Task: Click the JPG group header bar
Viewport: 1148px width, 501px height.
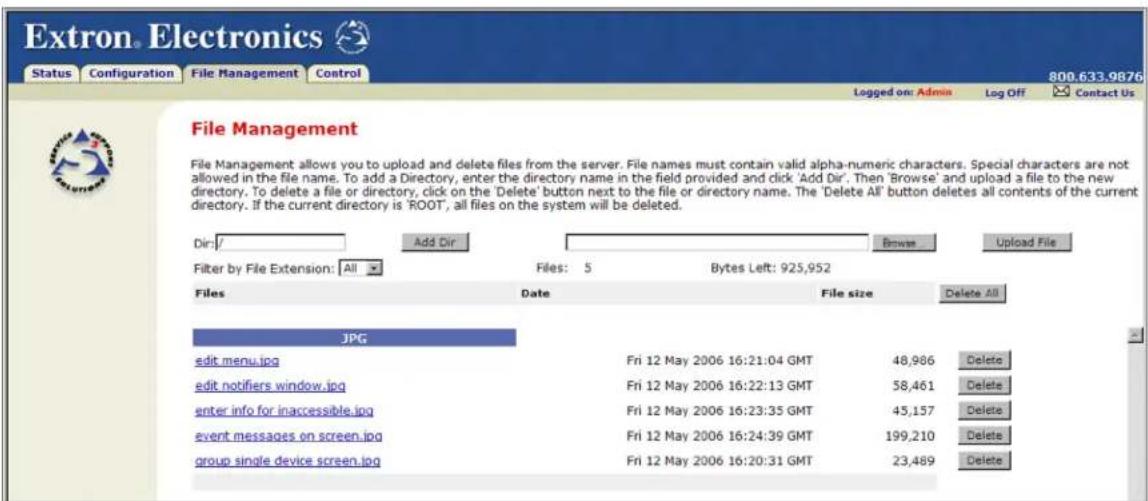Action: tap(354, 338)
